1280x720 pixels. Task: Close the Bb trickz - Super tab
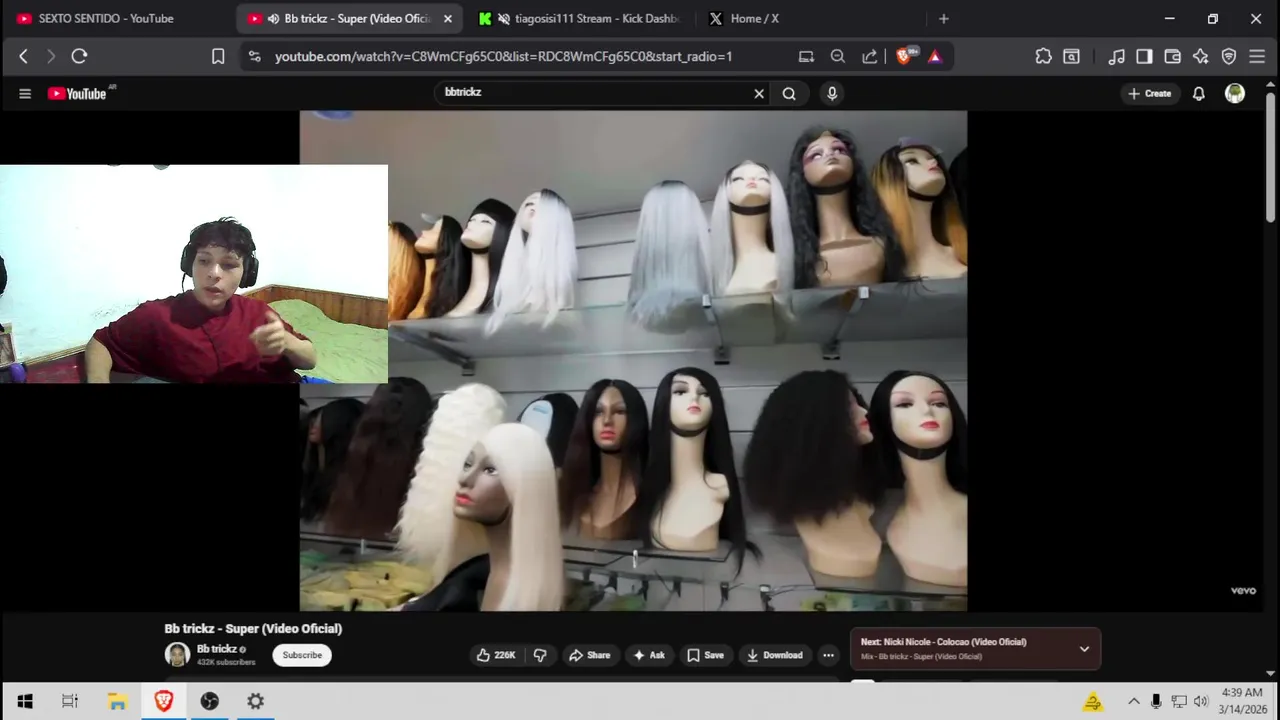[447, 18]
